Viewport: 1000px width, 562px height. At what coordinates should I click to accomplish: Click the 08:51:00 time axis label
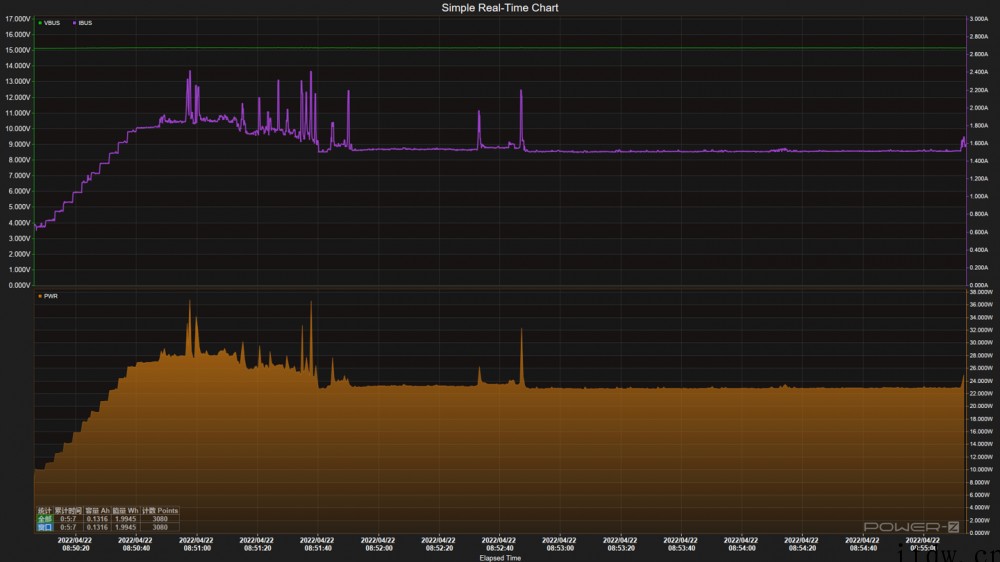(196, 548)
